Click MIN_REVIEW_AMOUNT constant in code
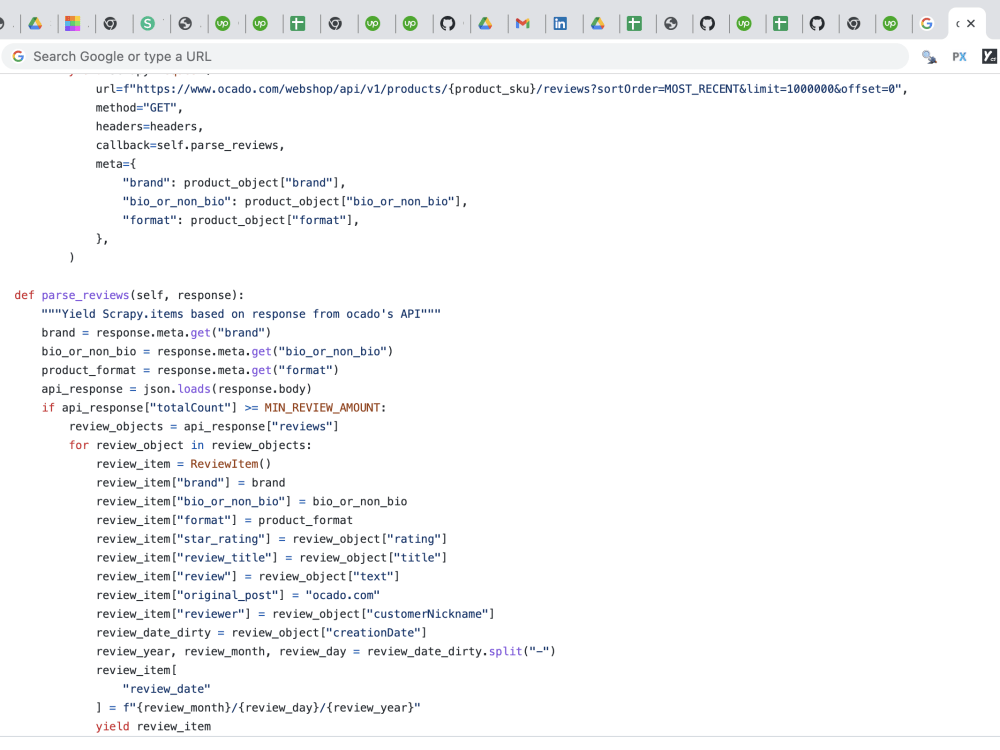Viewport: 1000px width, 750px height. [x=322, y=408]
